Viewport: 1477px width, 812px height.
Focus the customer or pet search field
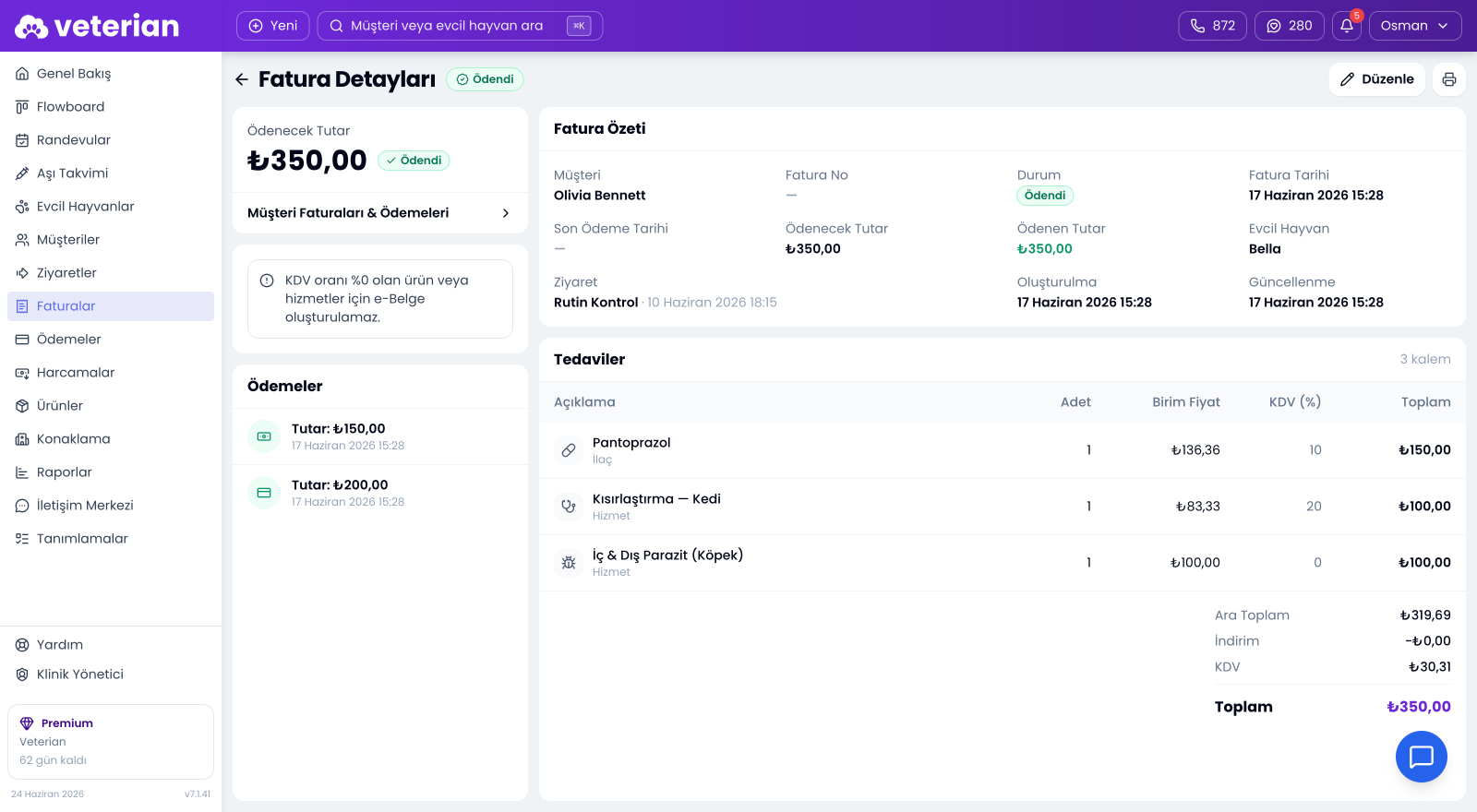460,26
